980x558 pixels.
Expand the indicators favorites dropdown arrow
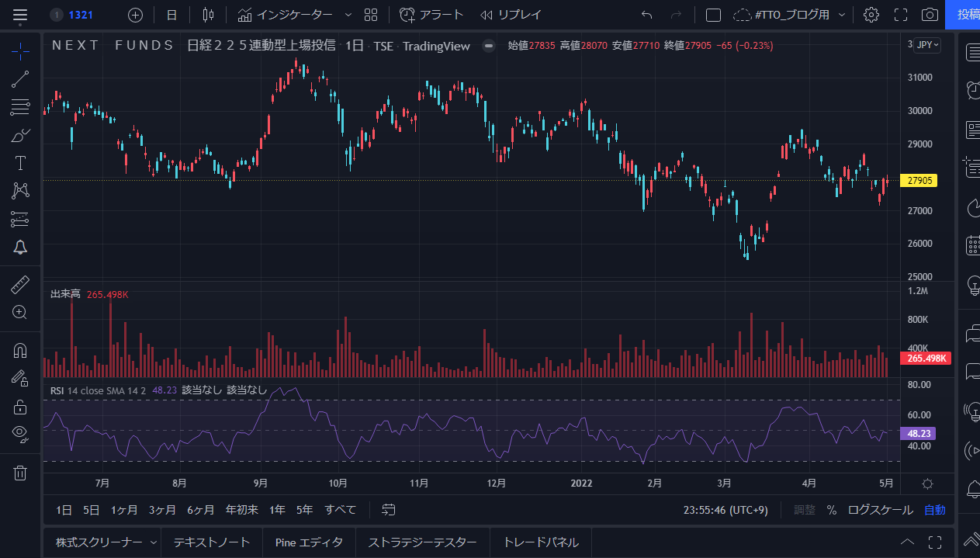348,15
